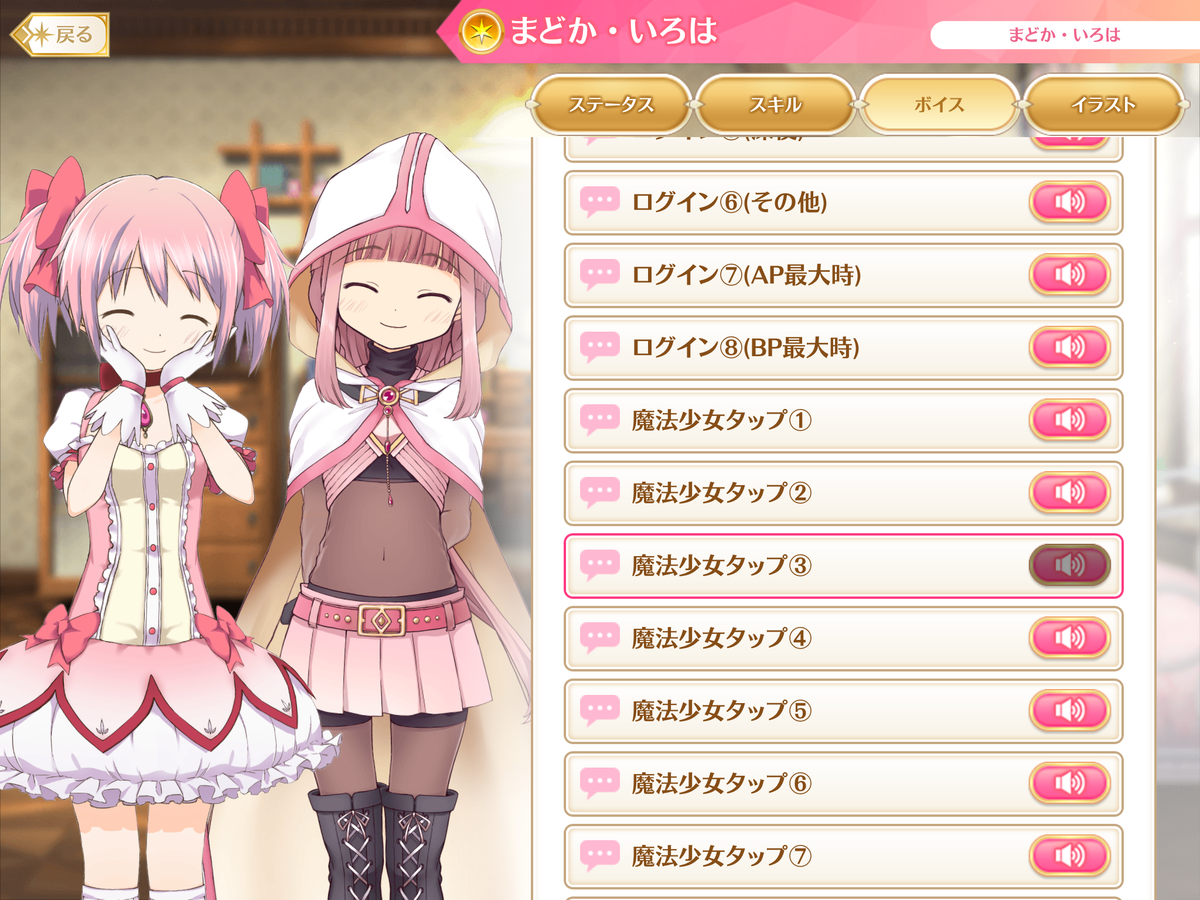The width and height of the screenshot is (1200, 900).
Task: Play voice for 魔法少女タップ⑥
Action: pos(1069,782)
